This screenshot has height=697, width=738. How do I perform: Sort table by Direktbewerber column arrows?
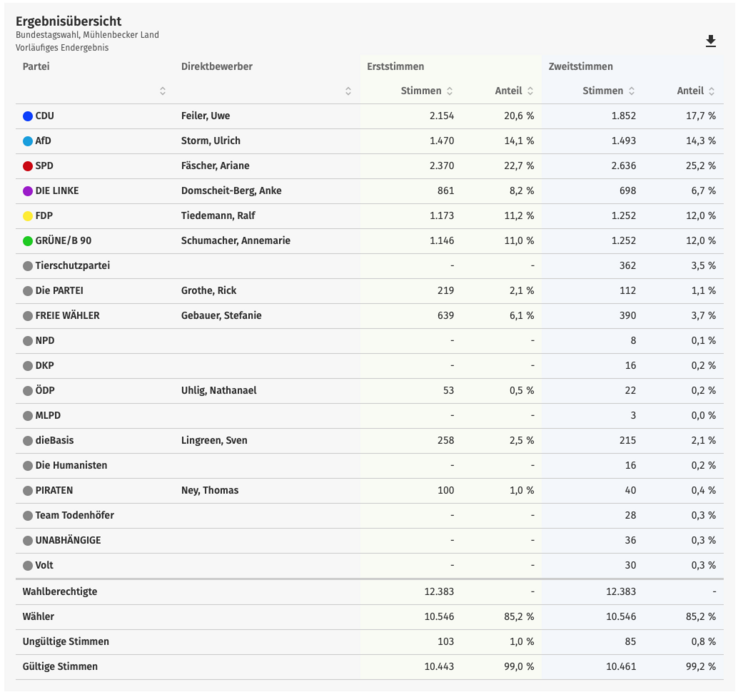(x=348, y=91)
